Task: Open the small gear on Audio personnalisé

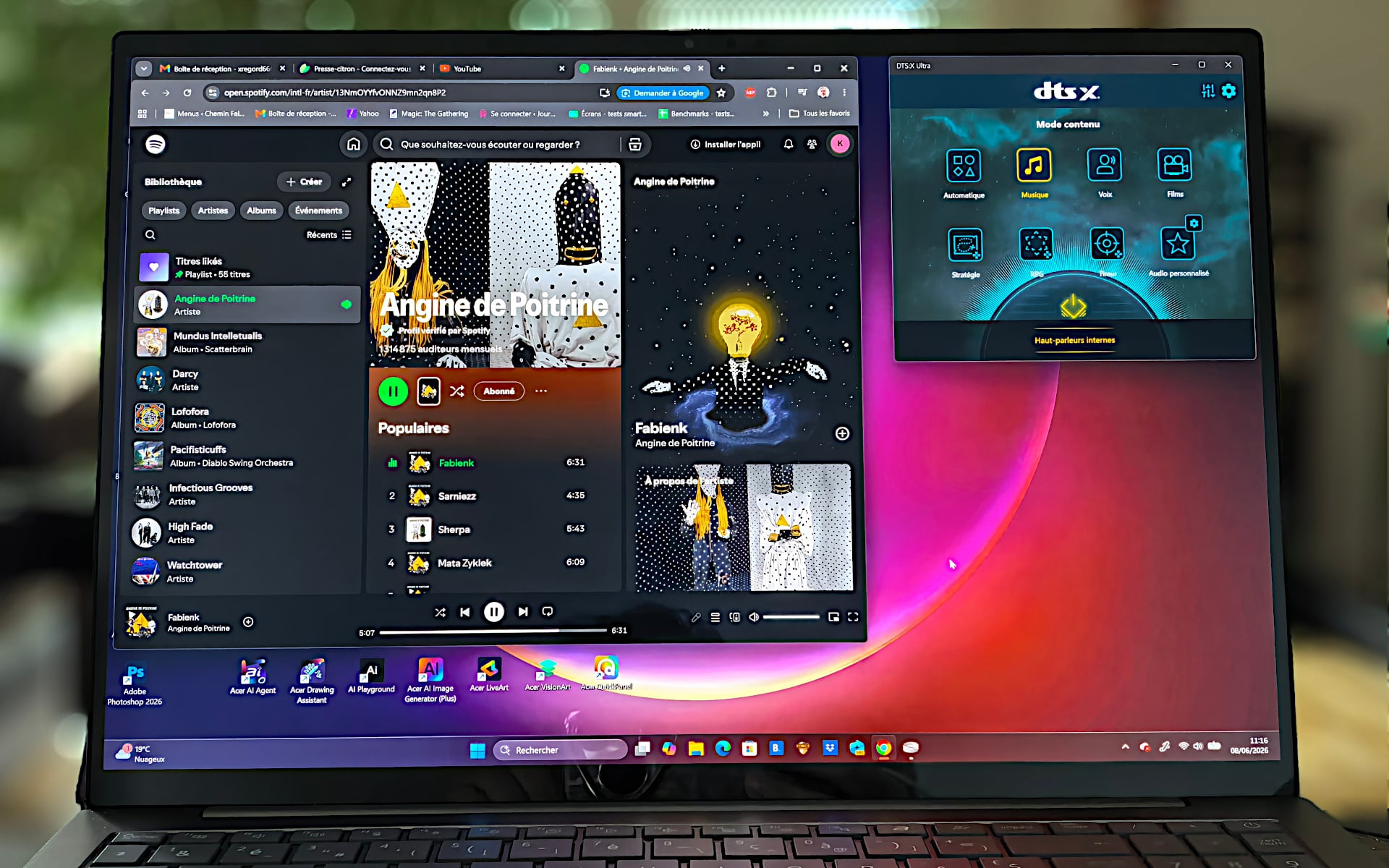Action: [x=1194, y=224]
